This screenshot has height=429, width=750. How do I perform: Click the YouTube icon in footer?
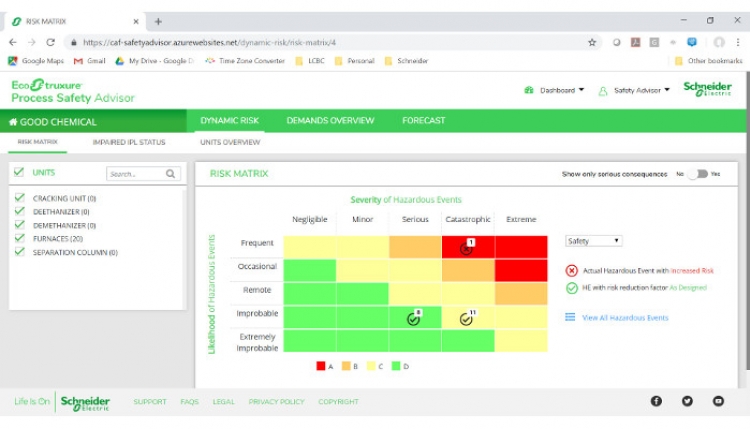point(718,401)
